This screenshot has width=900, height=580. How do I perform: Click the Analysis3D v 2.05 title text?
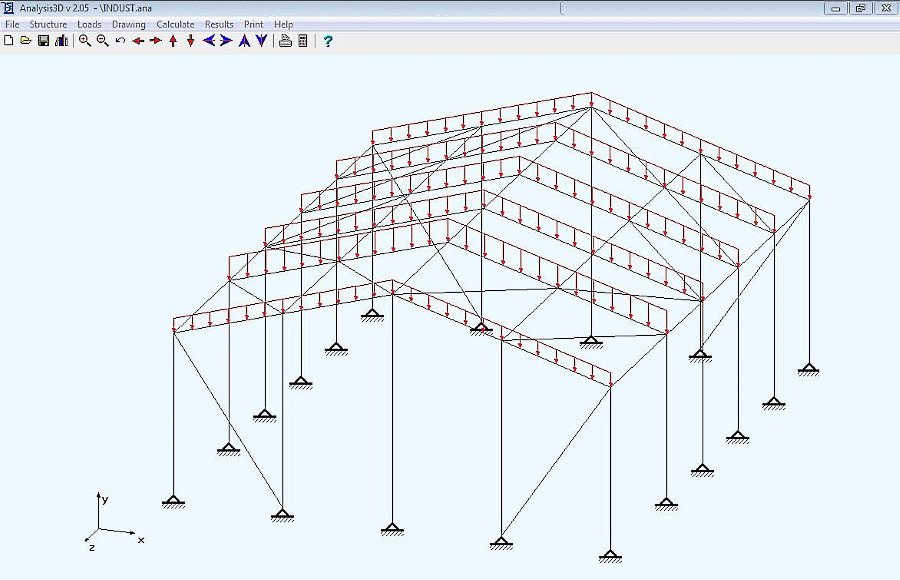pyautogui.click(x=55, y=8)
